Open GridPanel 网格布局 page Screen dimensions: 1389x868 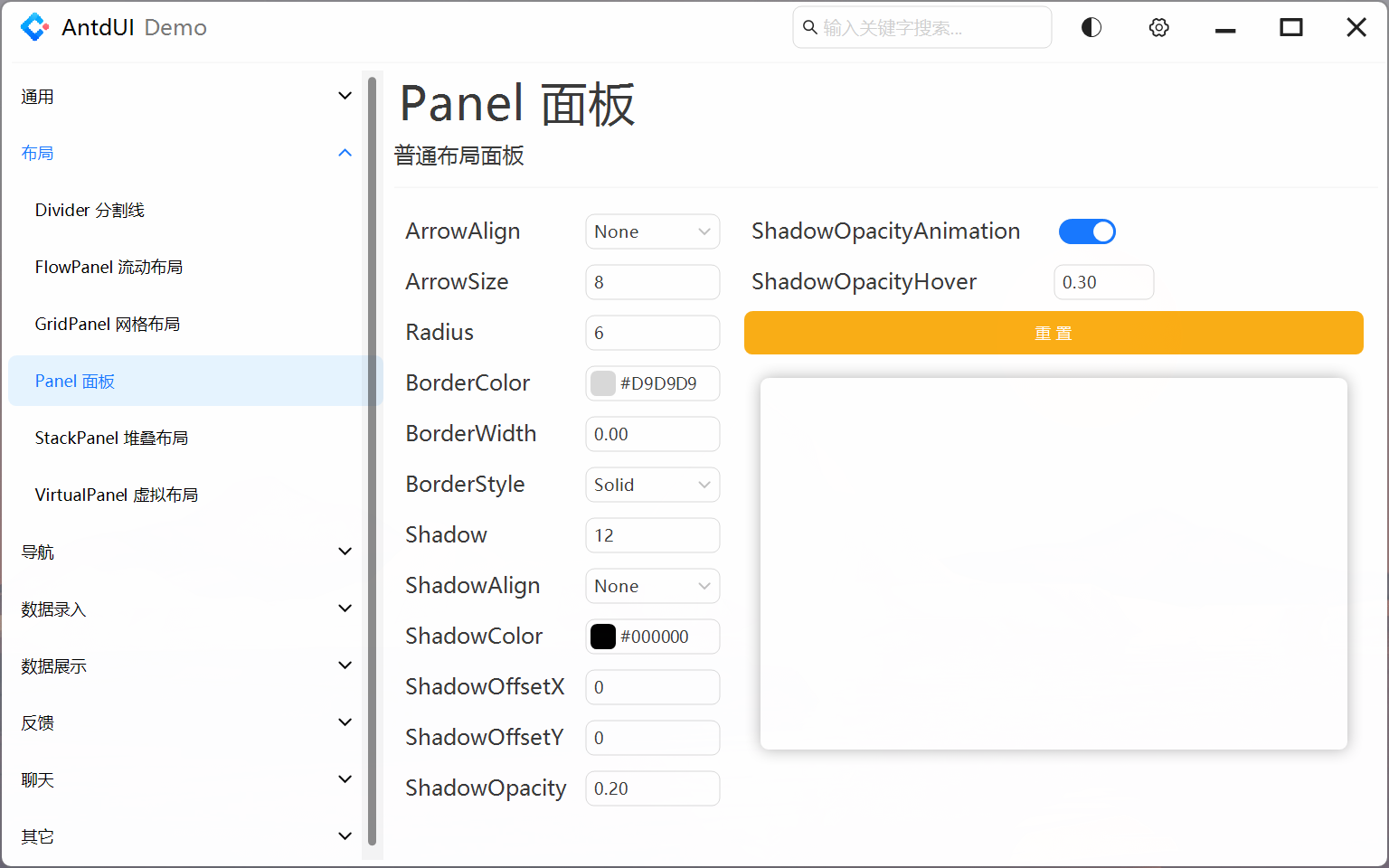click(108, 324)
